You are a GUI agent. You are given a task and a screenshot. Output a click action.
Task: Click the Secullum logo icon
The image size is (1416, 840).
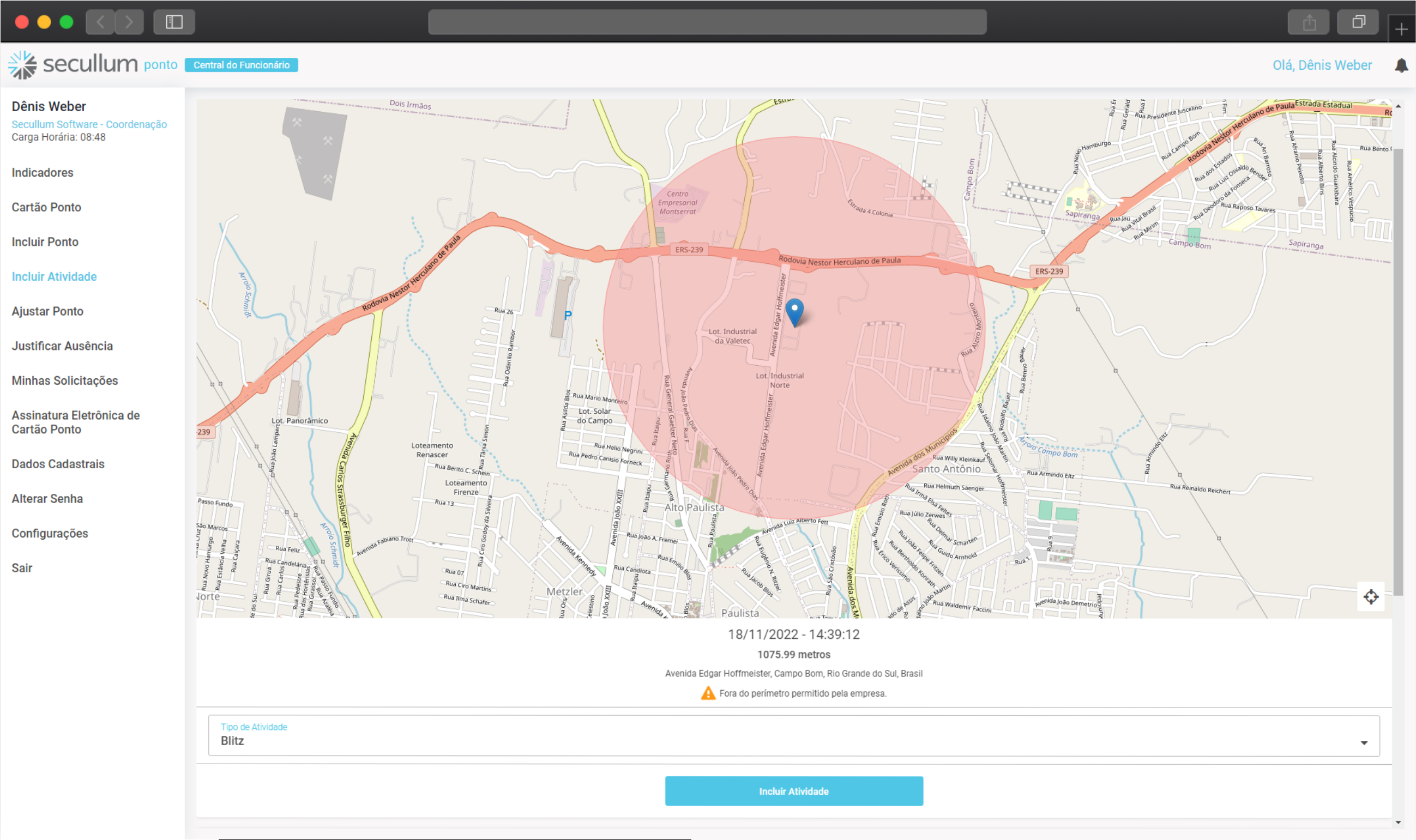coord(23,64)
